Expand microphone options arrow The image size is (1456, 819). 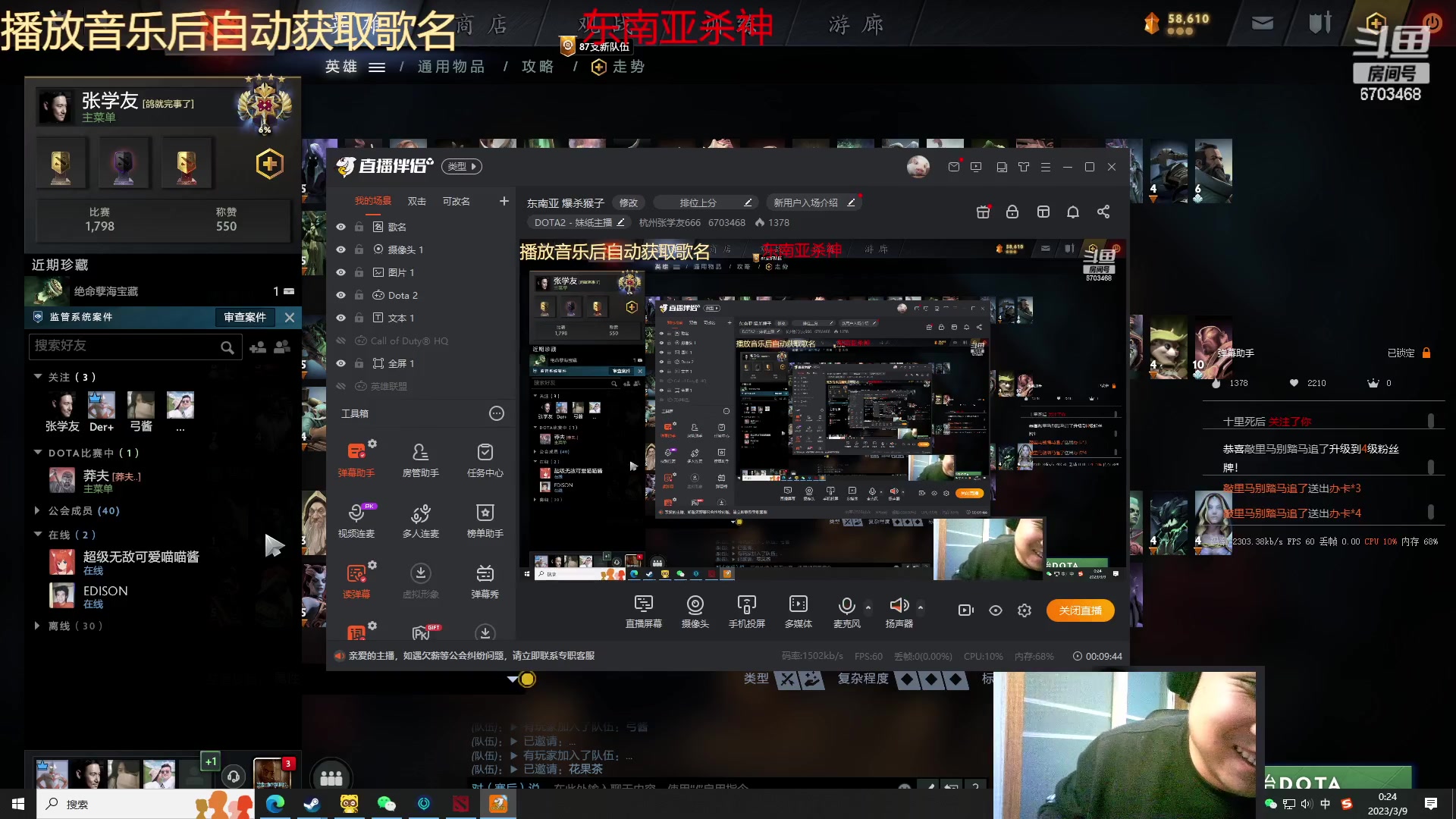pos(868,607)
